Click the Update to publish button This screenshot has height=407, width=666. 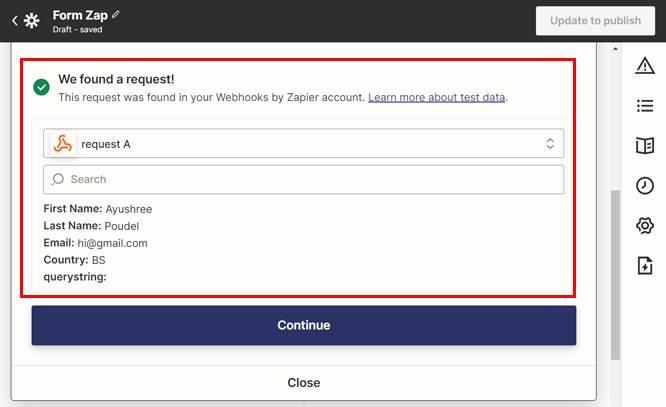pos(595,20)
